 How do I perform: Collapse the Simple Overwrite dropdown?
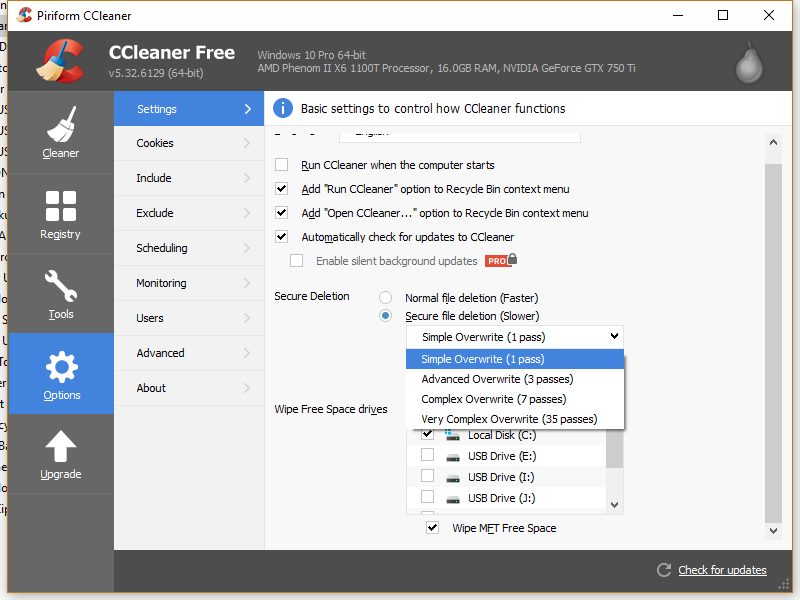pyautogui.click(x=515, y=337)
